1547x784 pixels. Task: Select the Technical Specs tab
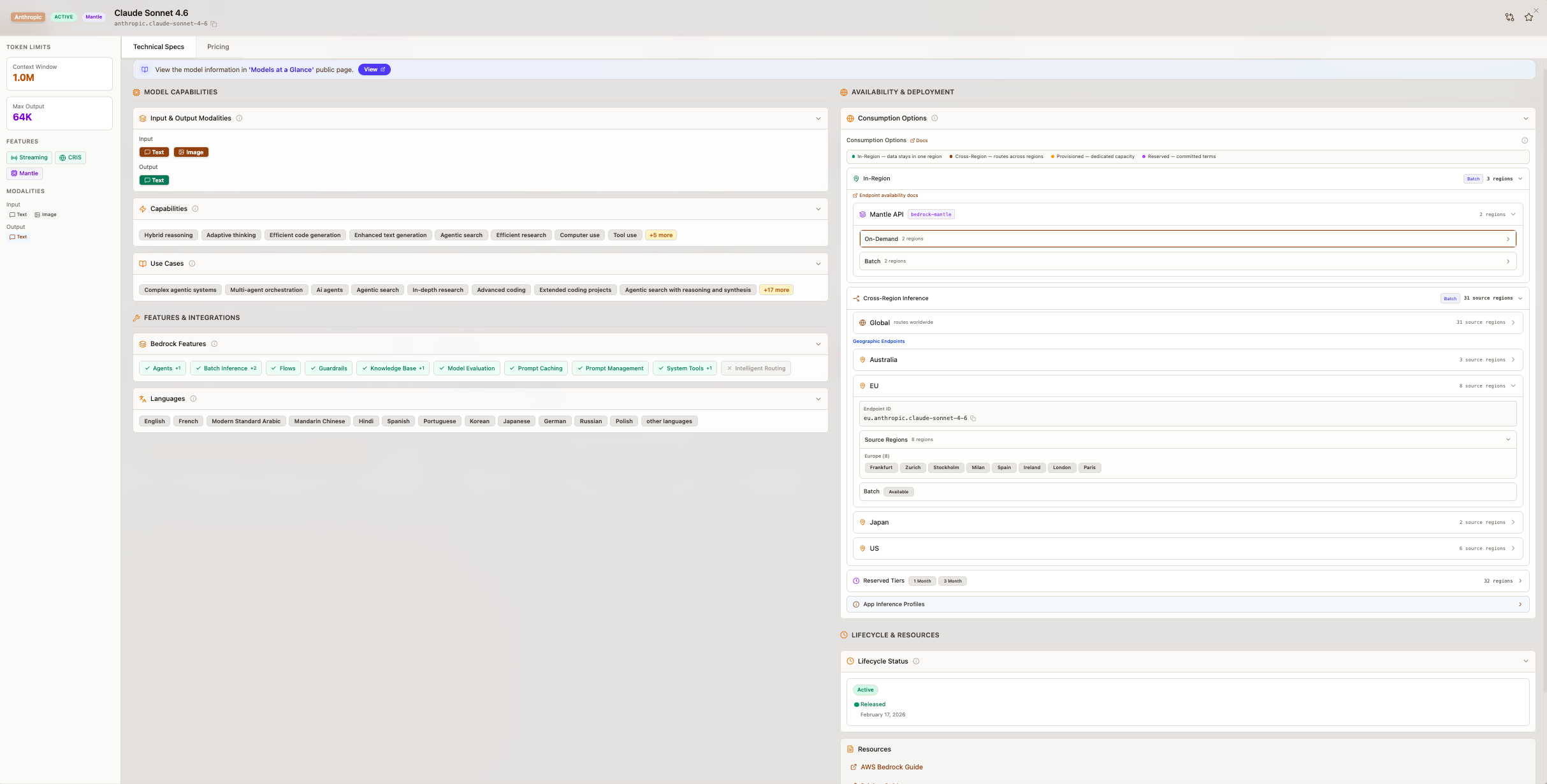pos(159,47)
